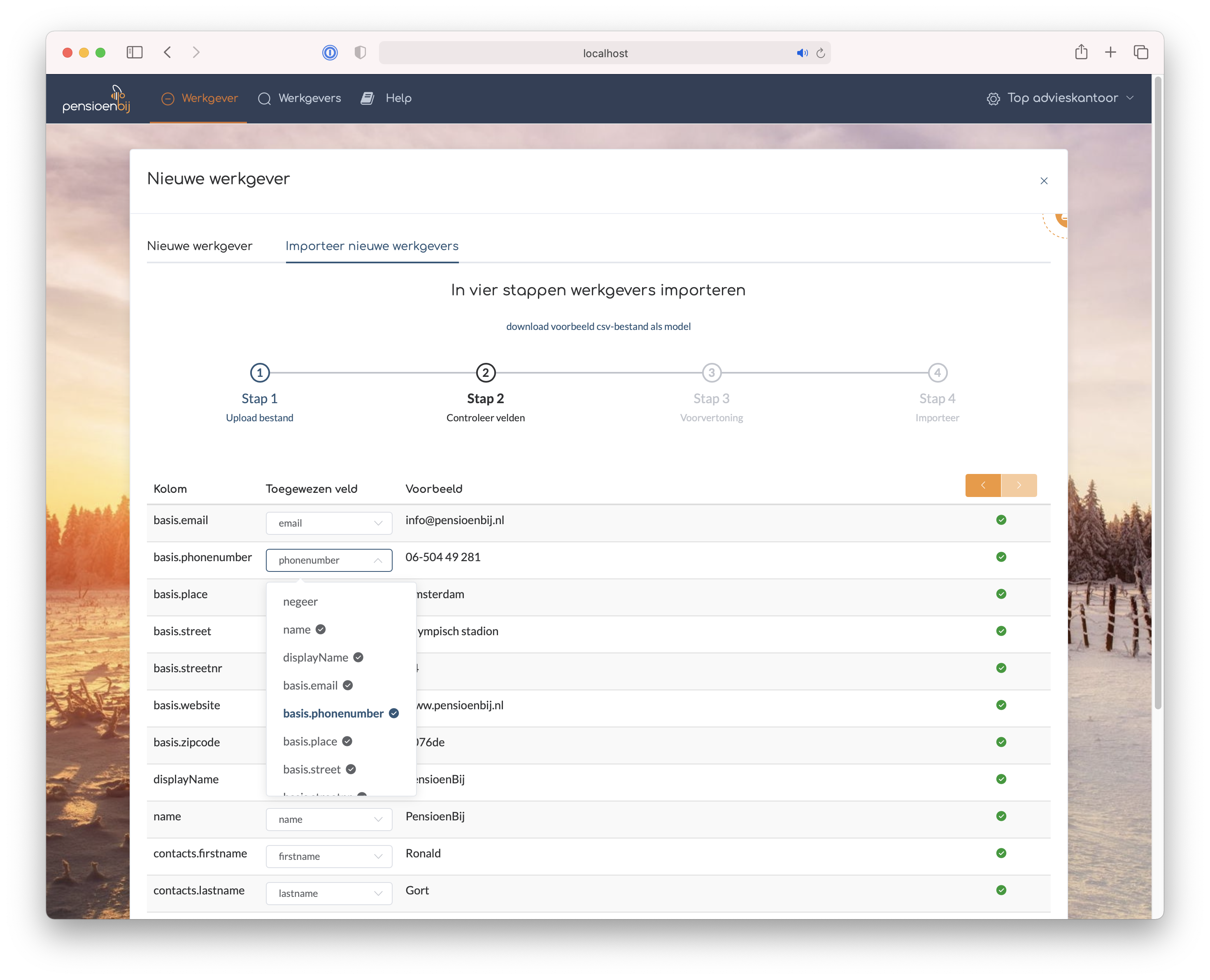Select the Importeer nieuwe werkgevers tab

pyautogui.click(x=372, y=246)
